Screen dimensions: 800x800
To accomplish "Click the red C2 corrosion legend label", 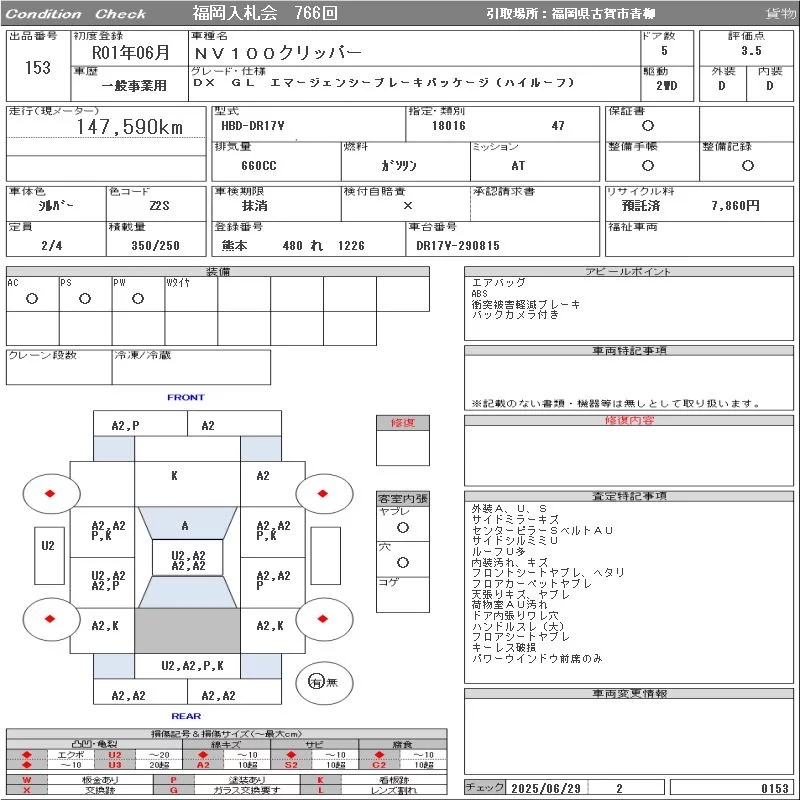I will (x=379, y=765).
